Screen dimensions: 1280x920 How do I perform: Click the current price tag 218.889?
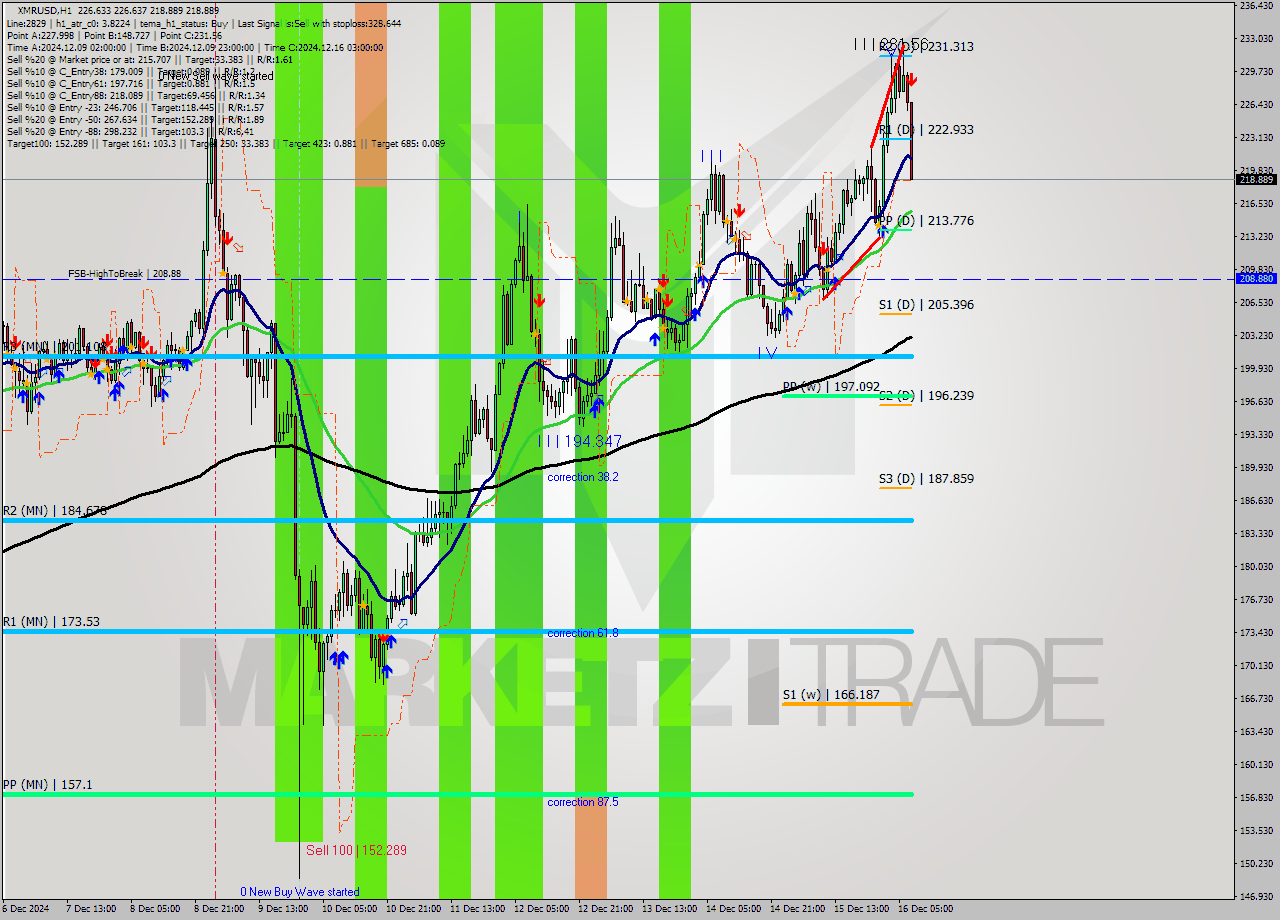(x=1256, y=179)
